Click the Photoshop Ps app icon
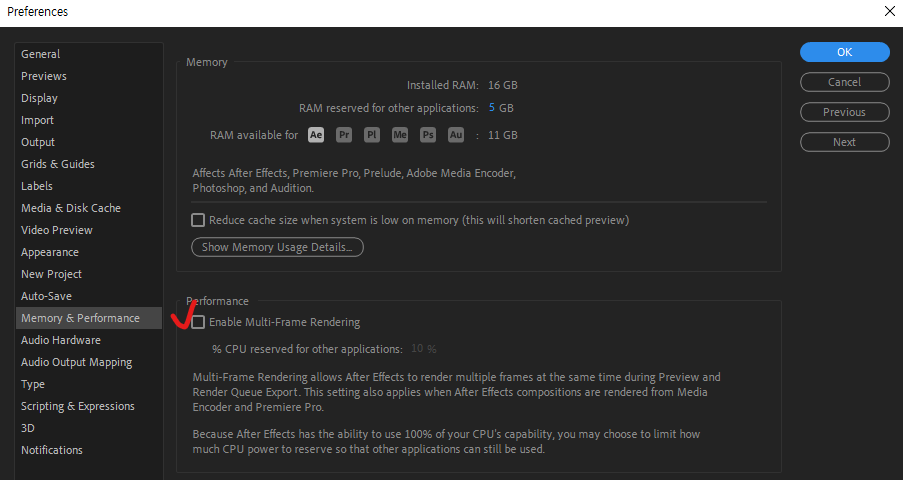Screen dimensions: 903x480 click(x=428, y=135)
